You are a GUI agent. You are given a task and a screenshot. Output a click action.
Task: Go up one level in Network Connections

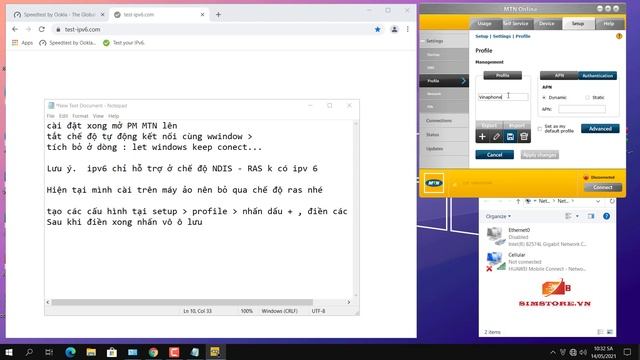pos(518,201)
